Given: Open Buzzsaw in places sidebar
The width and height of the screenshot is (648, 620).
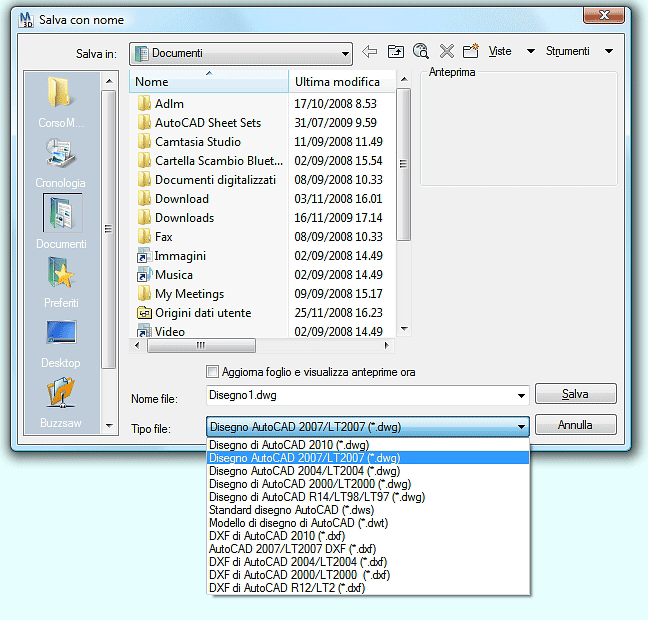Looking at the screenshot, I should tap(61, 403).
